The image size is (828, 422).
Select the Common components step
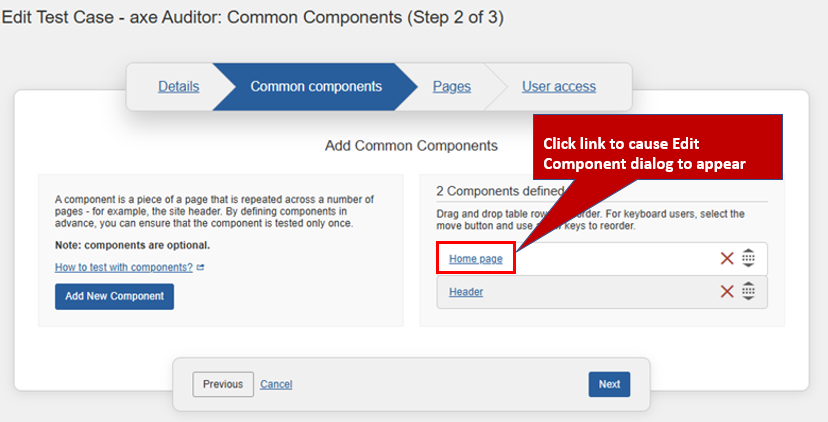(316, 87)
